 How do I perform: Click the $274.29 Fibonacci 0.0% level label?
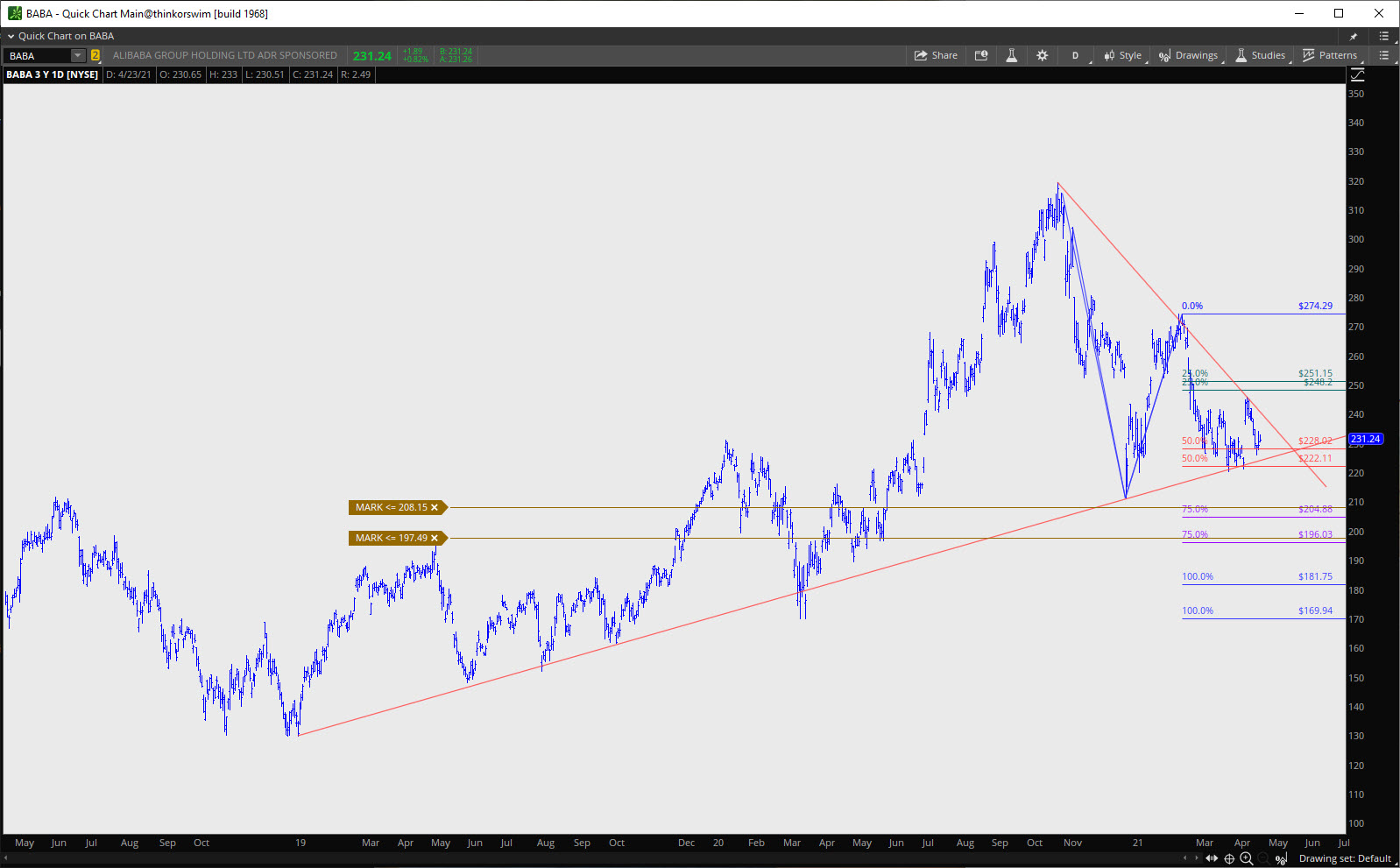point(1315,306)
